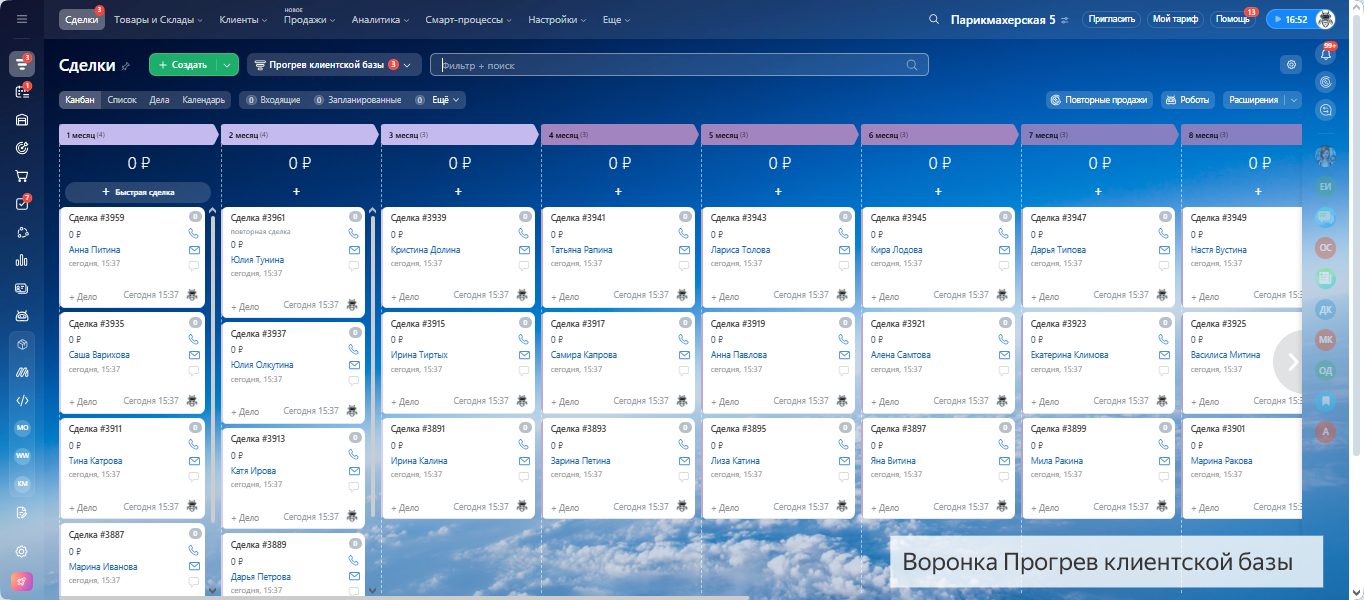Click robot avatar on Сделка #3961 card
The height and width of the screenshot is (600, 1364).
pyautogui.click(x=352, y=305)
